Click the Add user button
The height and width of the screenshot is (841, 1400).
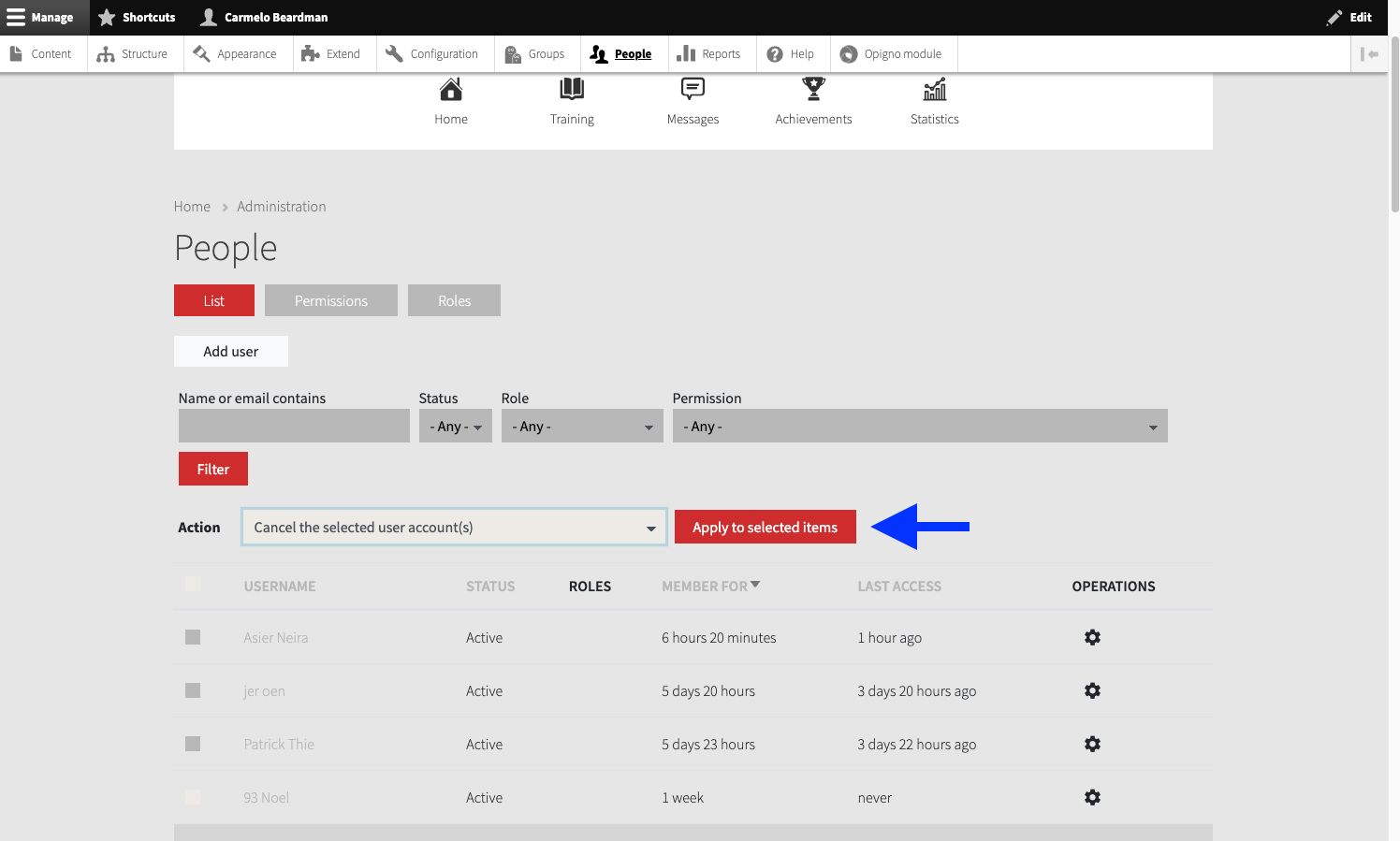tap(231, 351)
